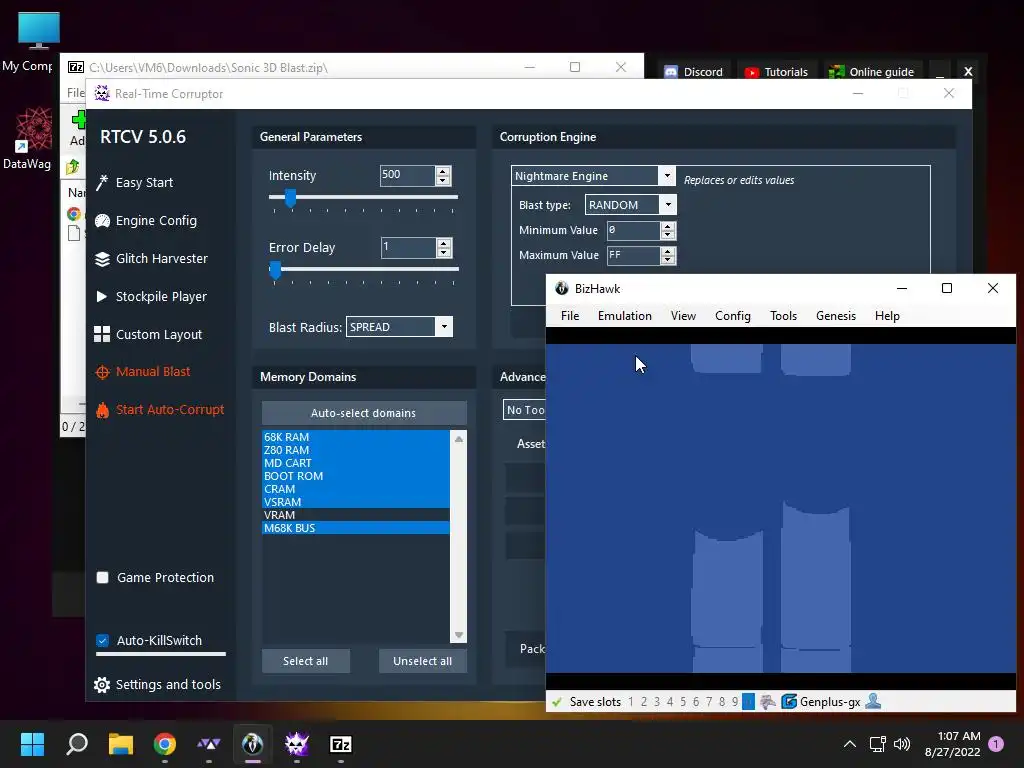Image resolution: width=1024 pixels, height=768 pixels.
Task: Disable Auto-KillSwitch checkbox
Action: (103, 640)
